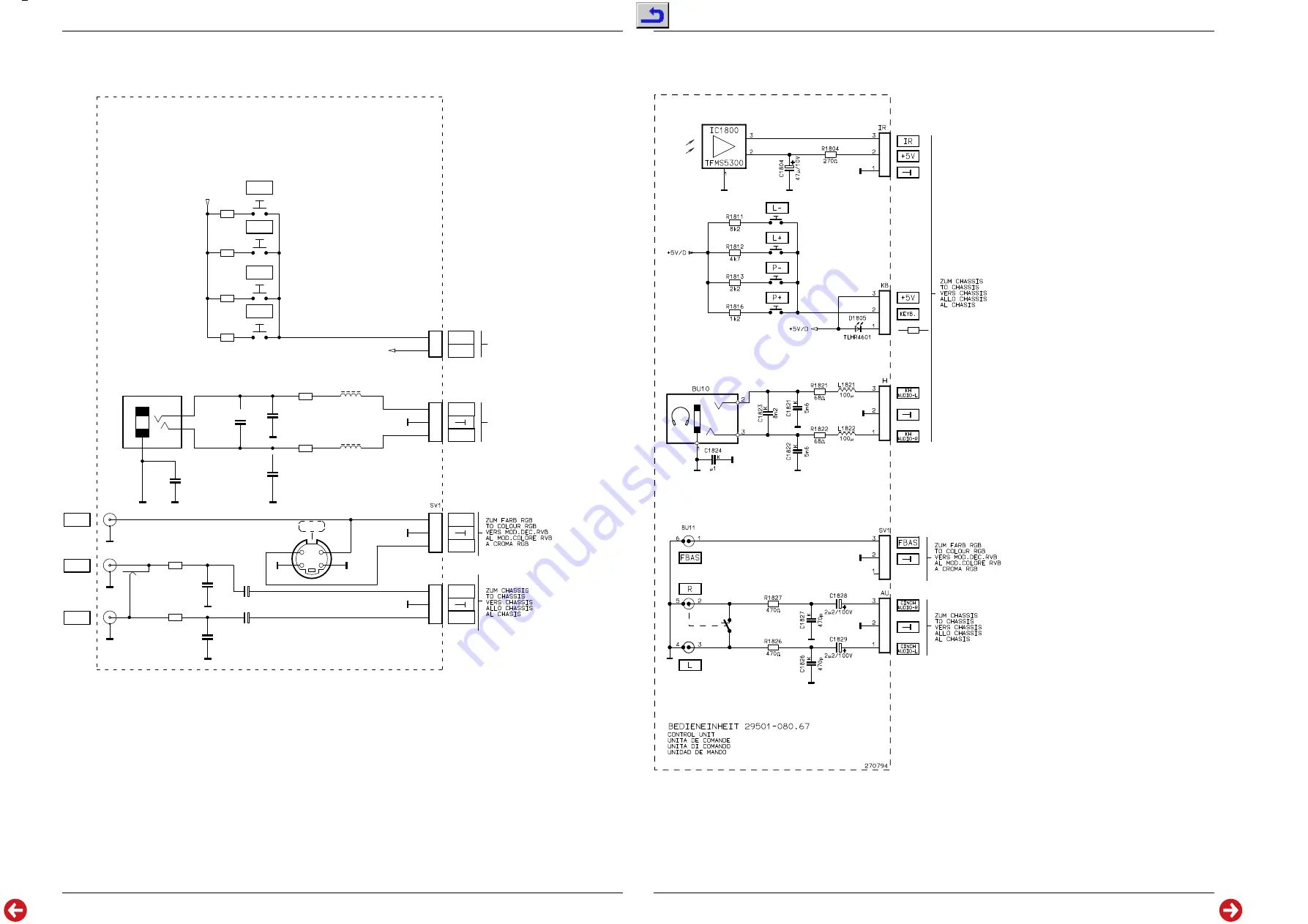Click the KH AUDIO-L boxed label
Screen dimensions: 1308x924
coord(908,393)
